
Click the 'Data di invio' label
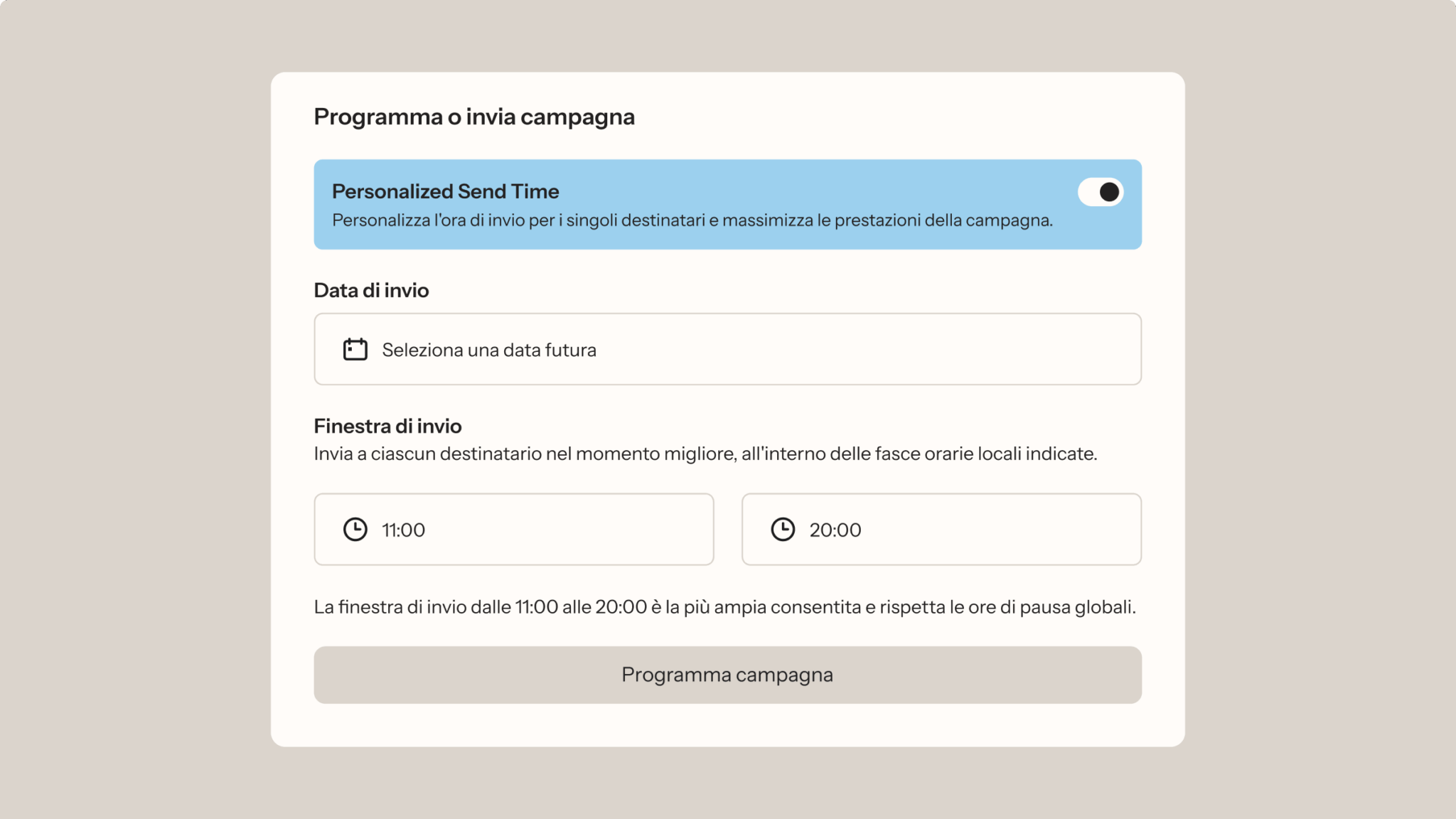[x=371, y=290]
